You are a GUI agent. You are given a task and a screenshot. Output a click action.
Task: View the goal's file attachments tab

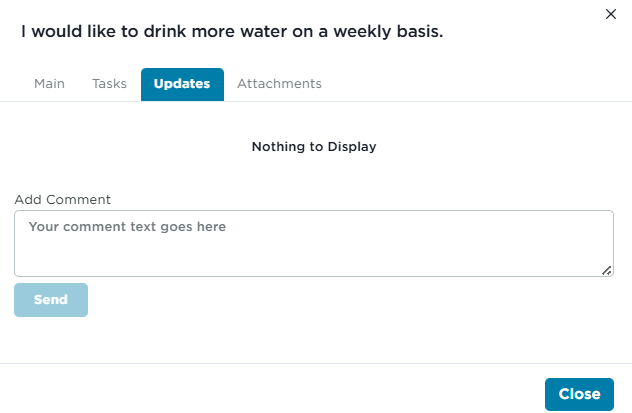tap(279, 84)
